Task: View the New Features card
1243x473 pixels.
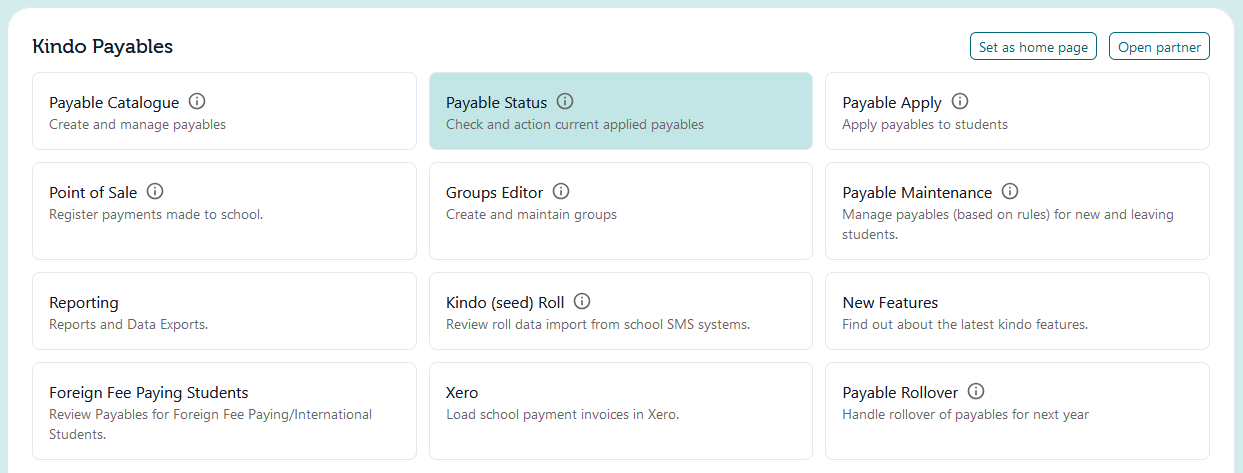Action: click(x=1017, y=312)
